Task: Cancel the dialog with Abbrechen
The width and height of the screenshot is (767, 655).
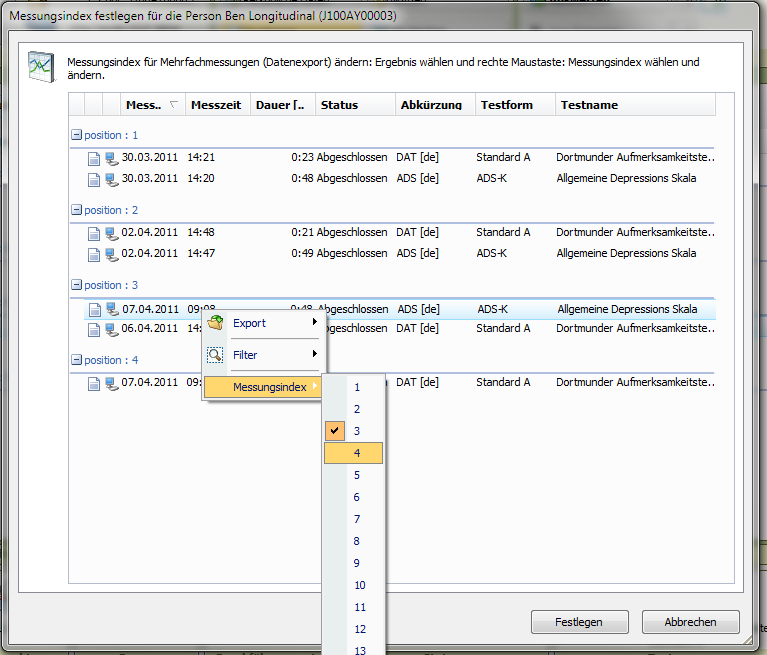Action: coord(690,622)
